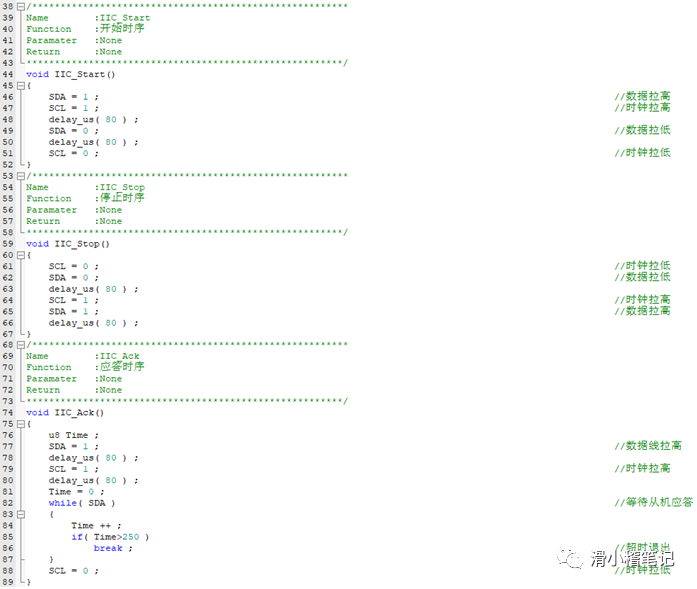The width and height of the screenshot is (697, 589).
Task: Click the '//数据拉低' comment on line 62
Action: [x=642, y=277]
